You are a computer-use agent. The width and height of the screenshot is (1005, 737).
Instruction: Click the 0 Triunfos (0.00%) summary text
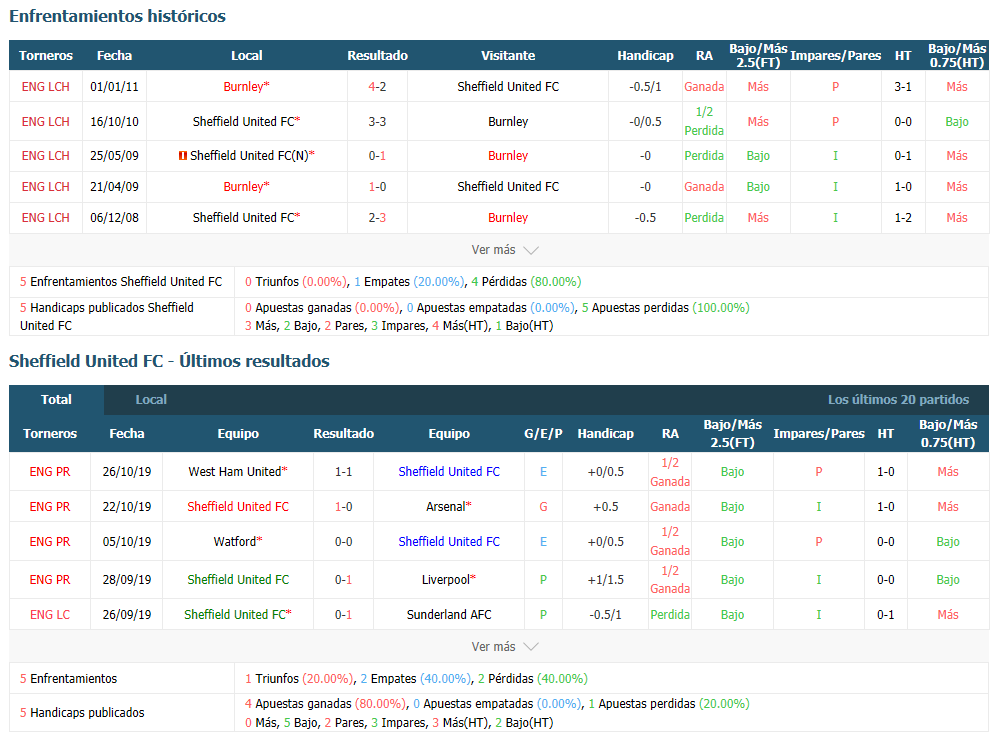295,282
